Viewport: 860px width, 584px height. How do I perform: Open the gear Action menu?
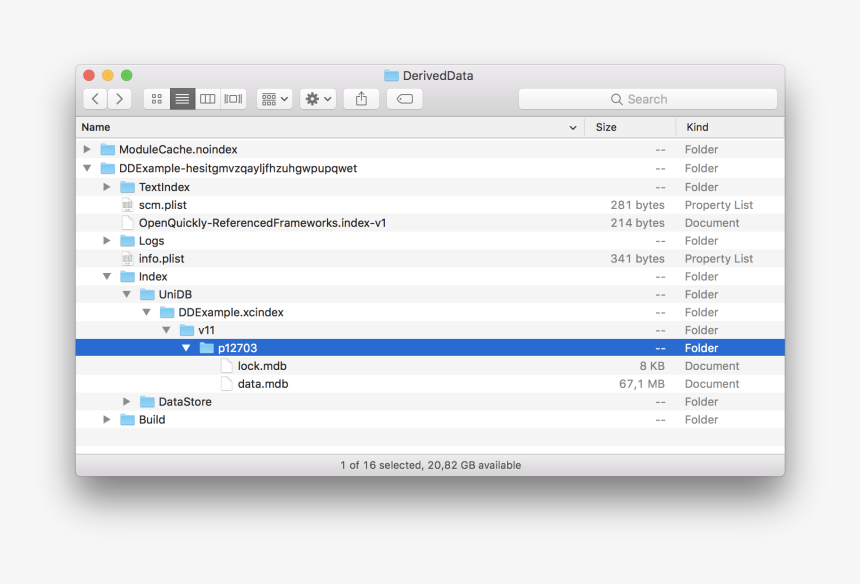[318, 99]
